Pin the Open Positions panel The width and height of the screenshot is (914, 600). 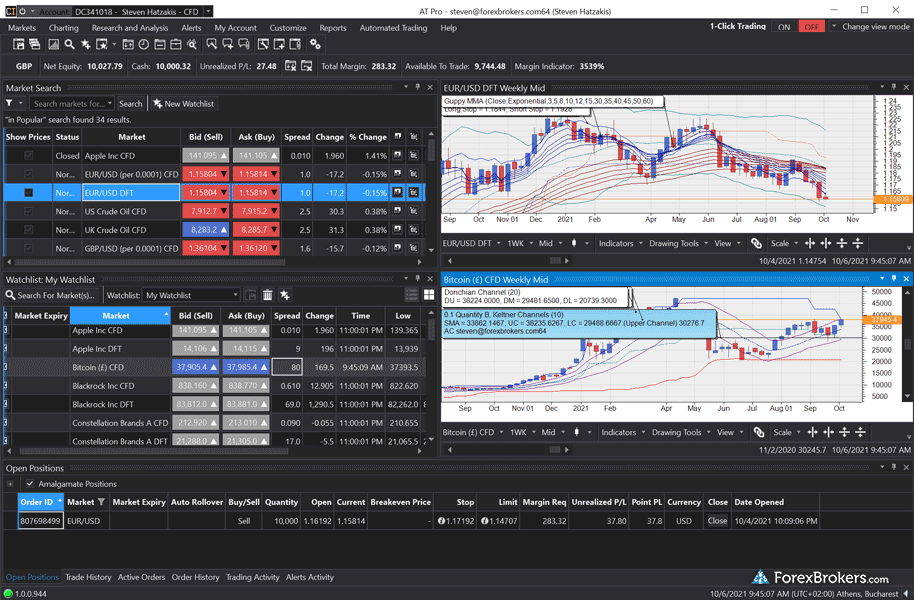point(894,468)
